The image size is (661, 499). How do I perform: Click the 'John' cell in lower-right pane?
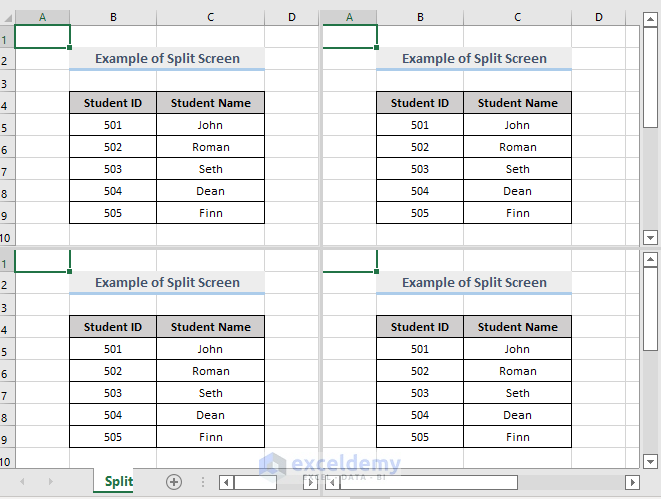pos(517,349)
